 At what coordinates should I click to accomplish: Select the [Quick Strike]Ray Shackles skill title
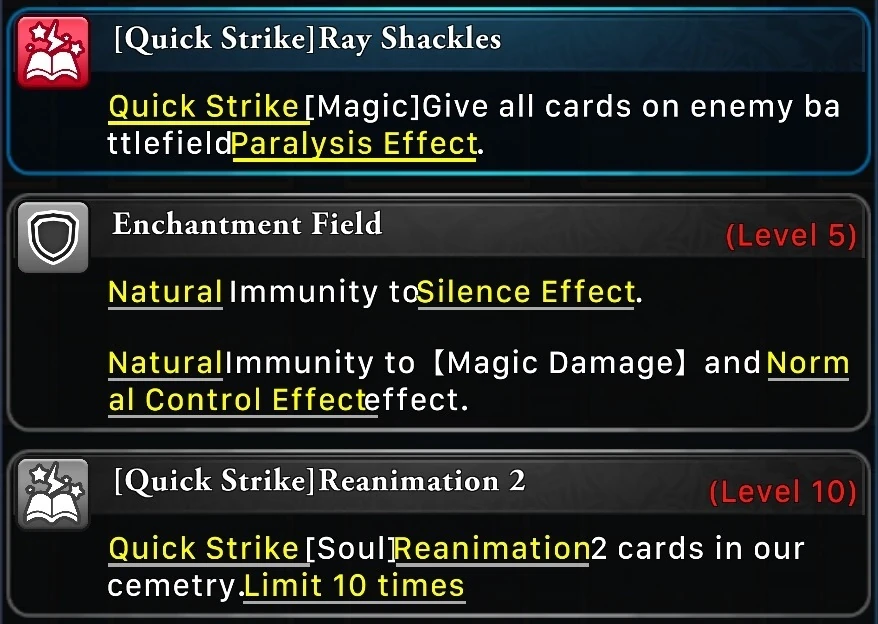307,39
